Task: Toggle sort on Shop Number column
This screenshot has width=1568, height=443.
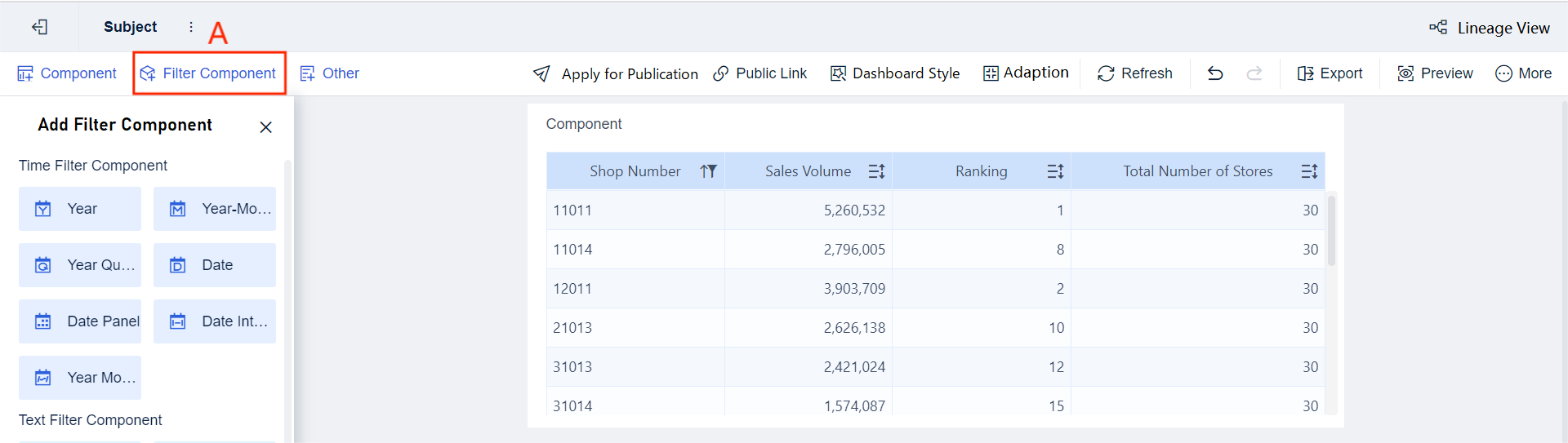Action: pos(708,171)
